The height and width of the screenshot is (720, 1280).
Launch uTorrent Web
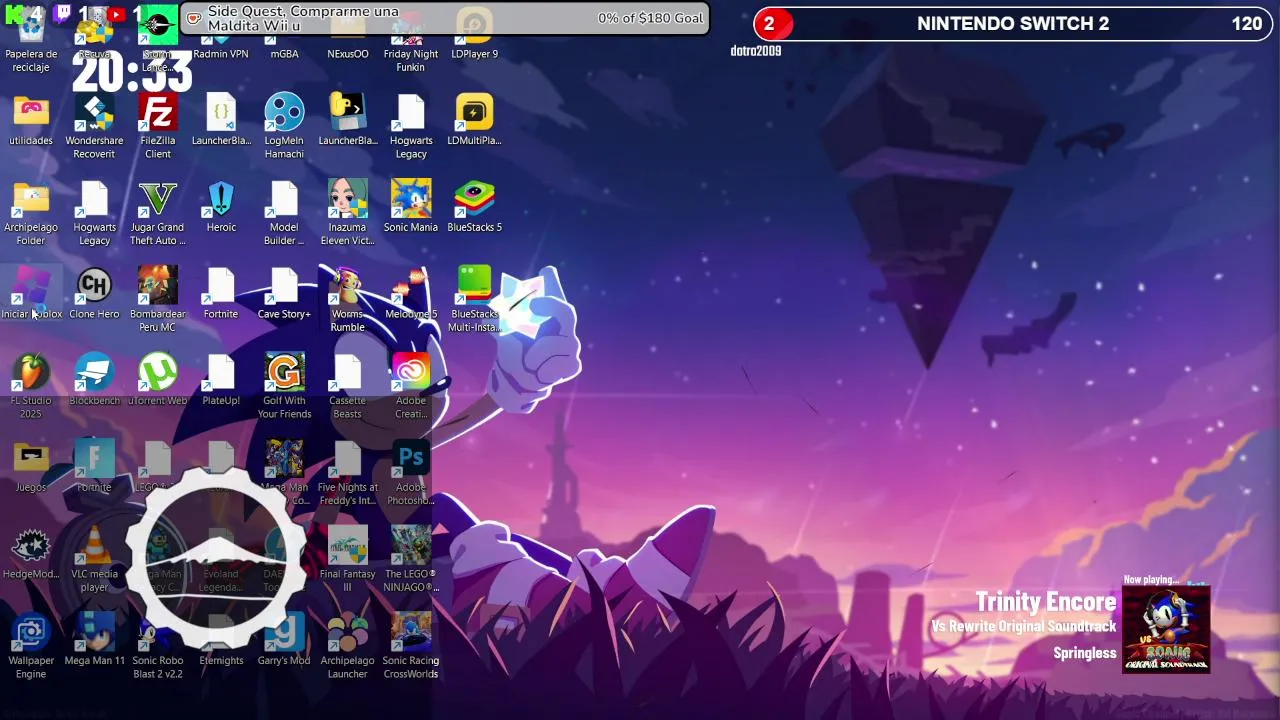[x=158, y=380]
